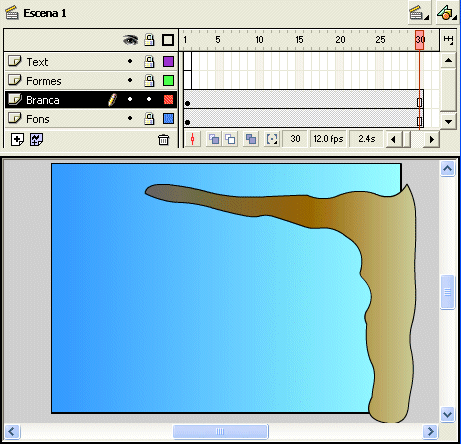The image size is (461, 444).
Task: Toggle Edit Multiple Frames
Action: click(x=251, y=139)
